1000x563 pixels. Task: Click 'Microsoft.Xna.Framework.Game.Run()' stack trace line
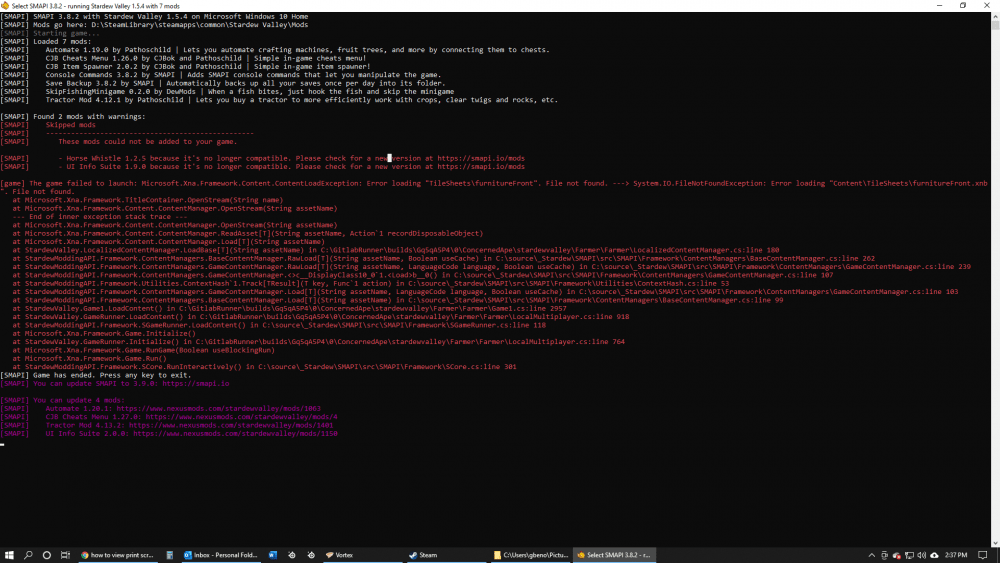[x=89, y=359]
